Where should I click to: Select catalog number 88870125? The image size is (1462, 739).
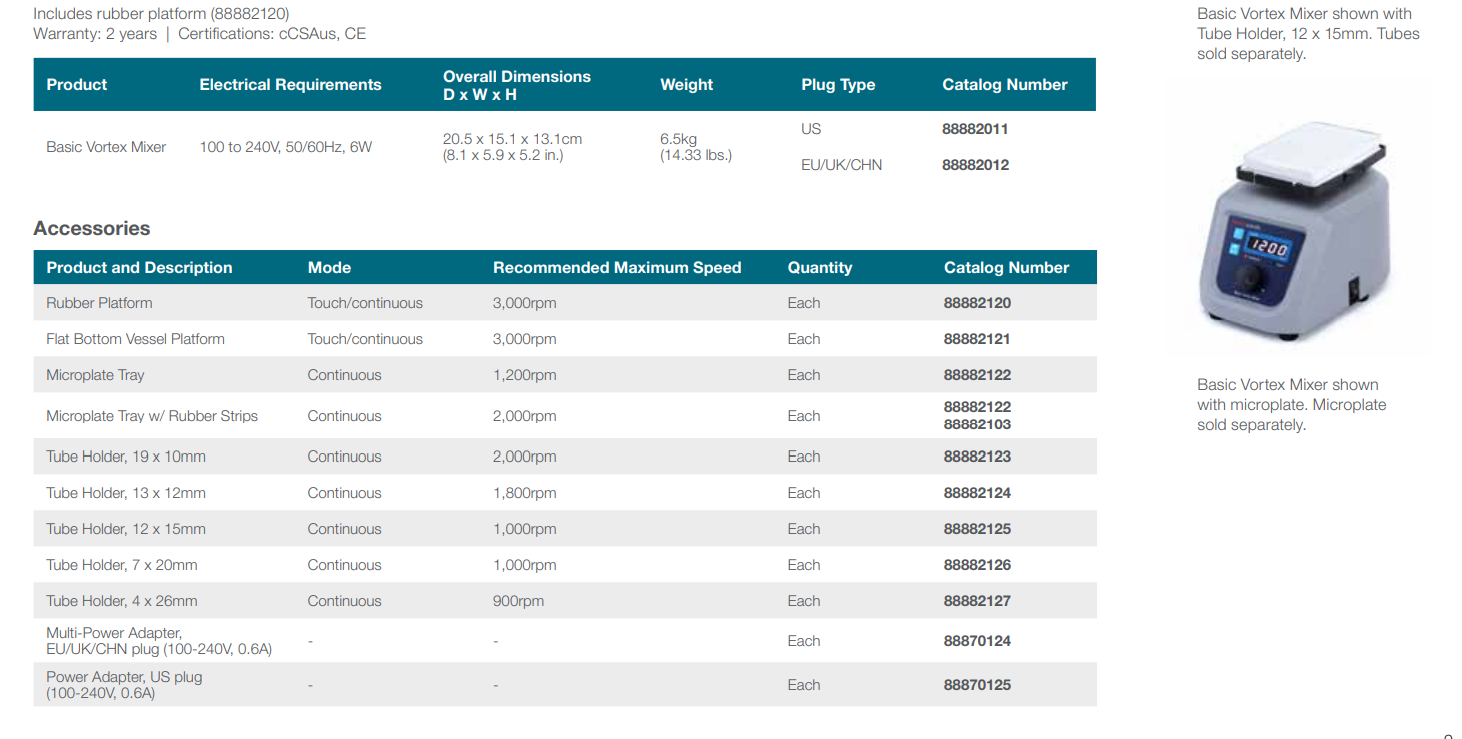pyautogui.click(x=977, y=685)
